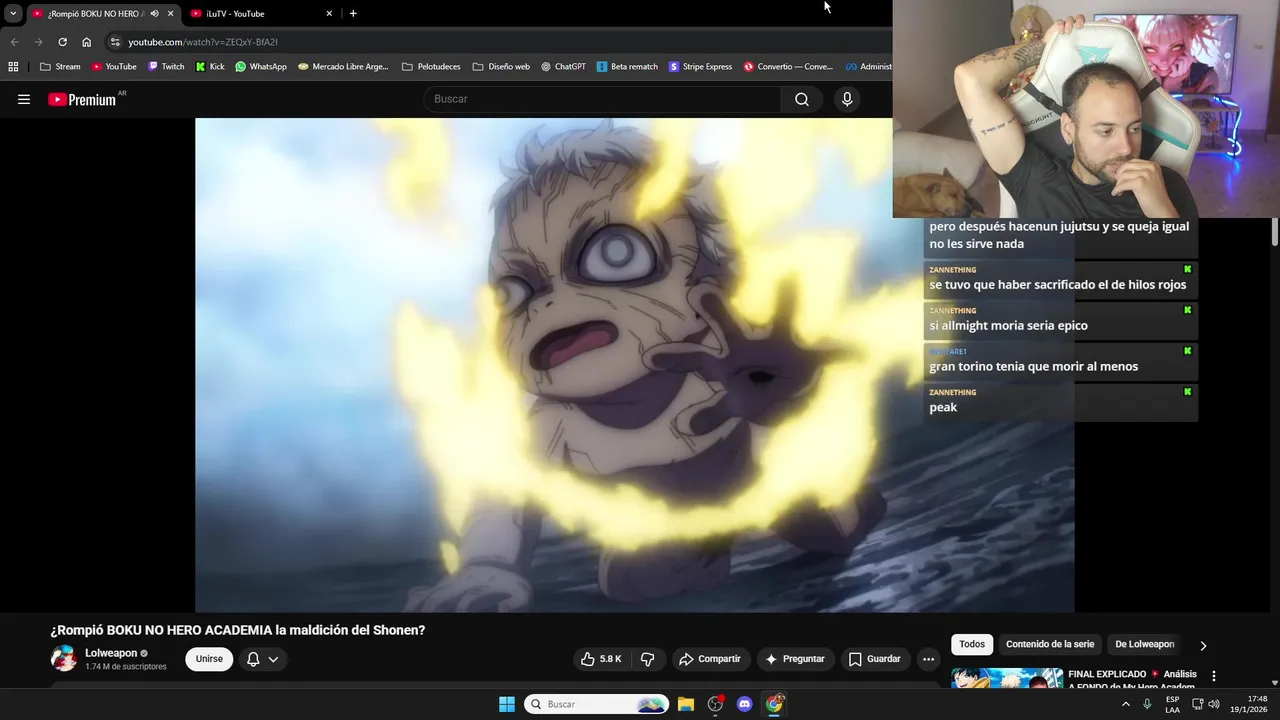Mute the tab via speaker icon
The image size is (1280, 720).
[x=154, y=13]
